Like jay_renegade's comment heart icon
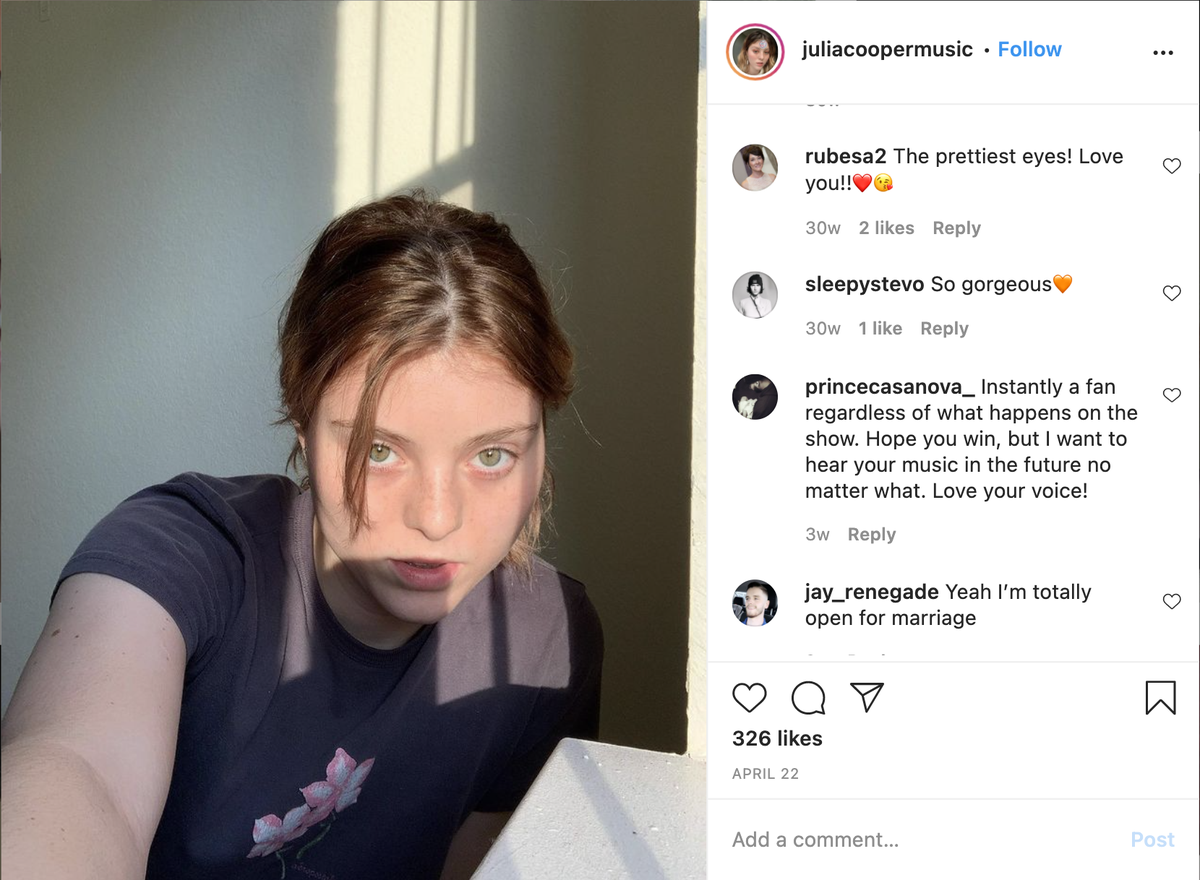This screenshot has width=1200, height=880. pyautogui.click(x=1172, y=601)
